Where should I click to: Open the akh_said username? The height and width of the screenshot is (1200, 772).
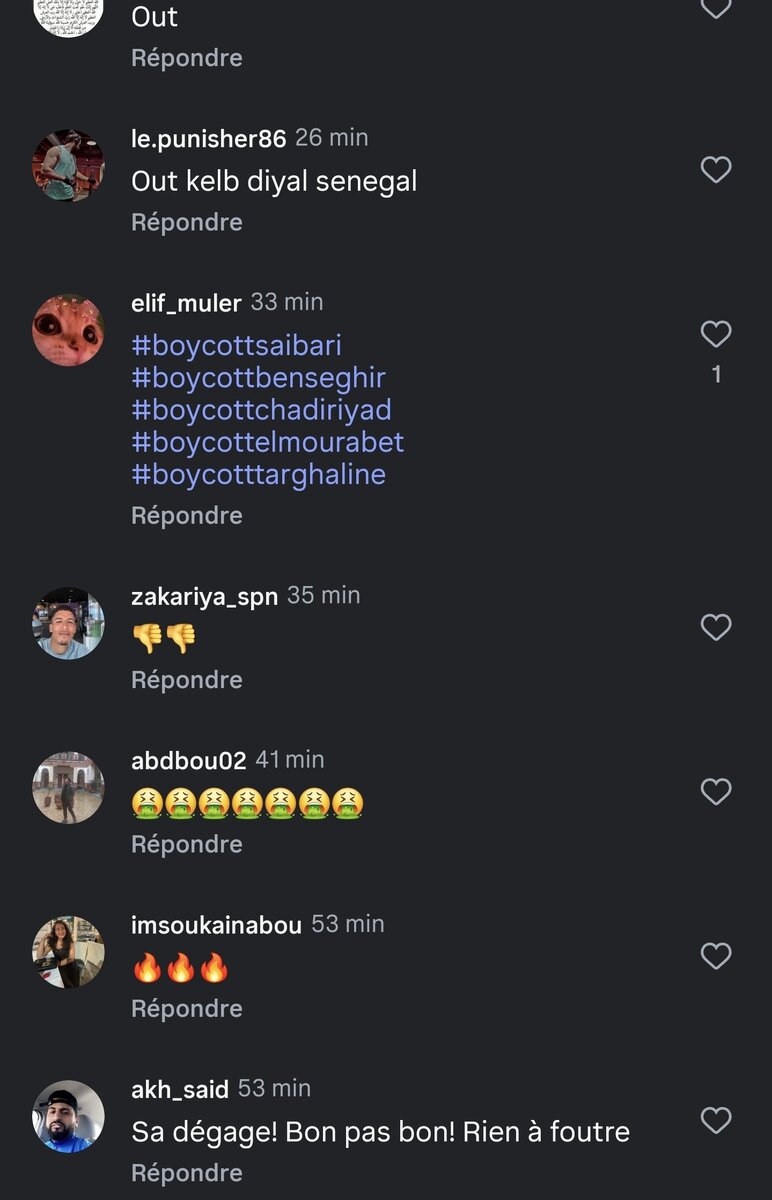(180, 1089)
